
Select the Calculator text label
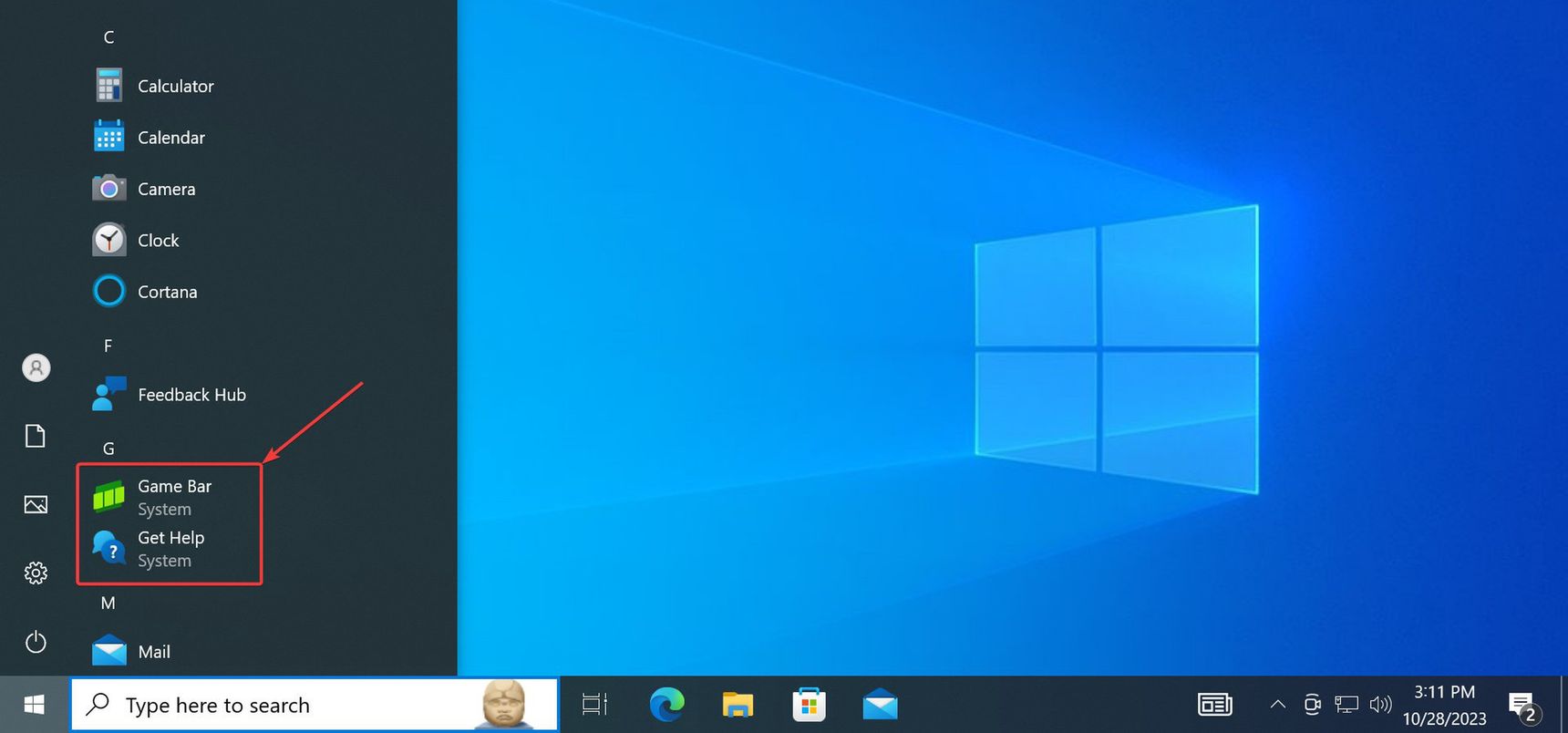click(x=176, y=86)
